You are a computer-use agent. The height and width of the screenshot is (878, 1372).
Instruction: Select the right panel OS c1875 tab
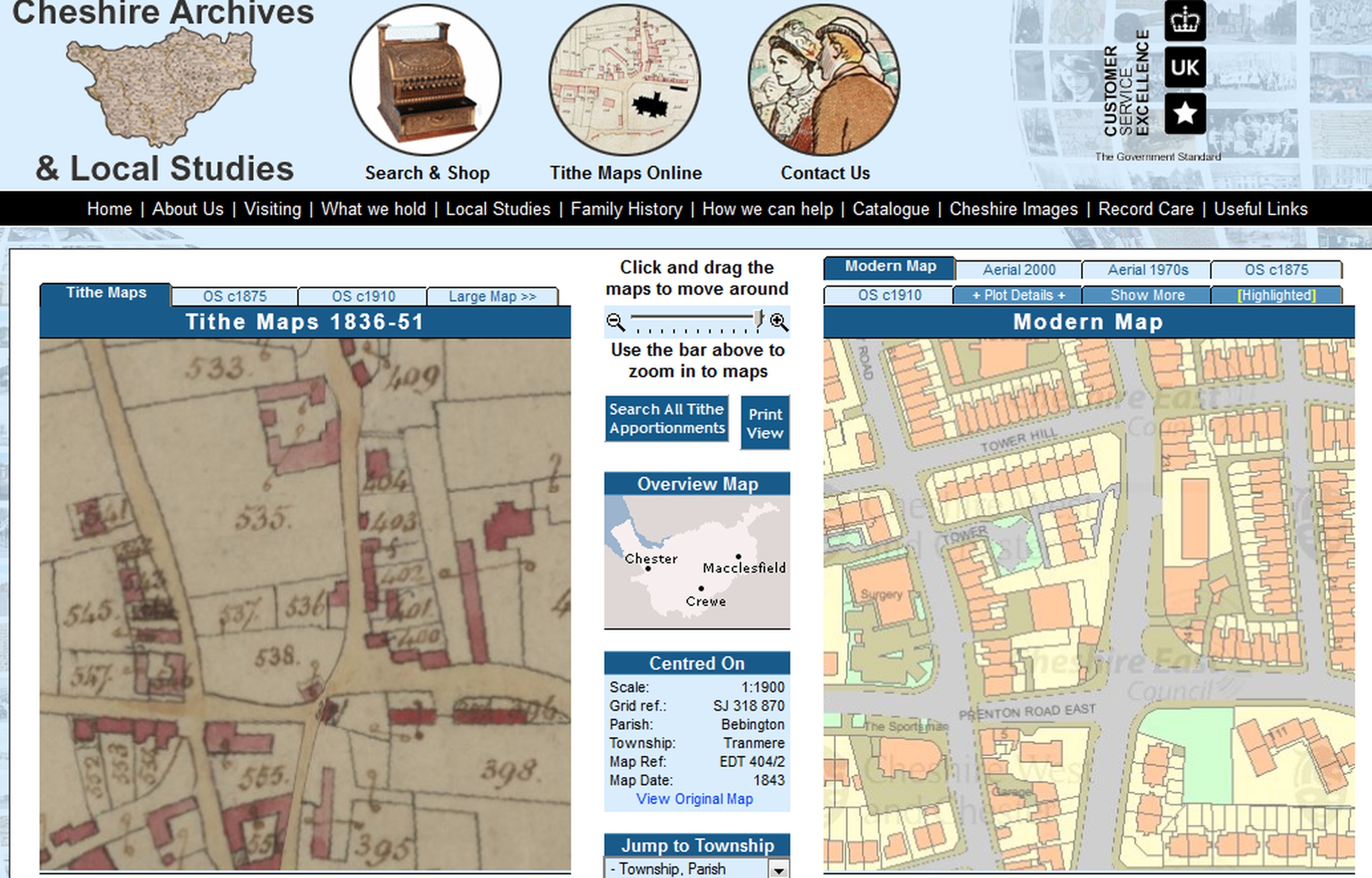click(1276, 270)
